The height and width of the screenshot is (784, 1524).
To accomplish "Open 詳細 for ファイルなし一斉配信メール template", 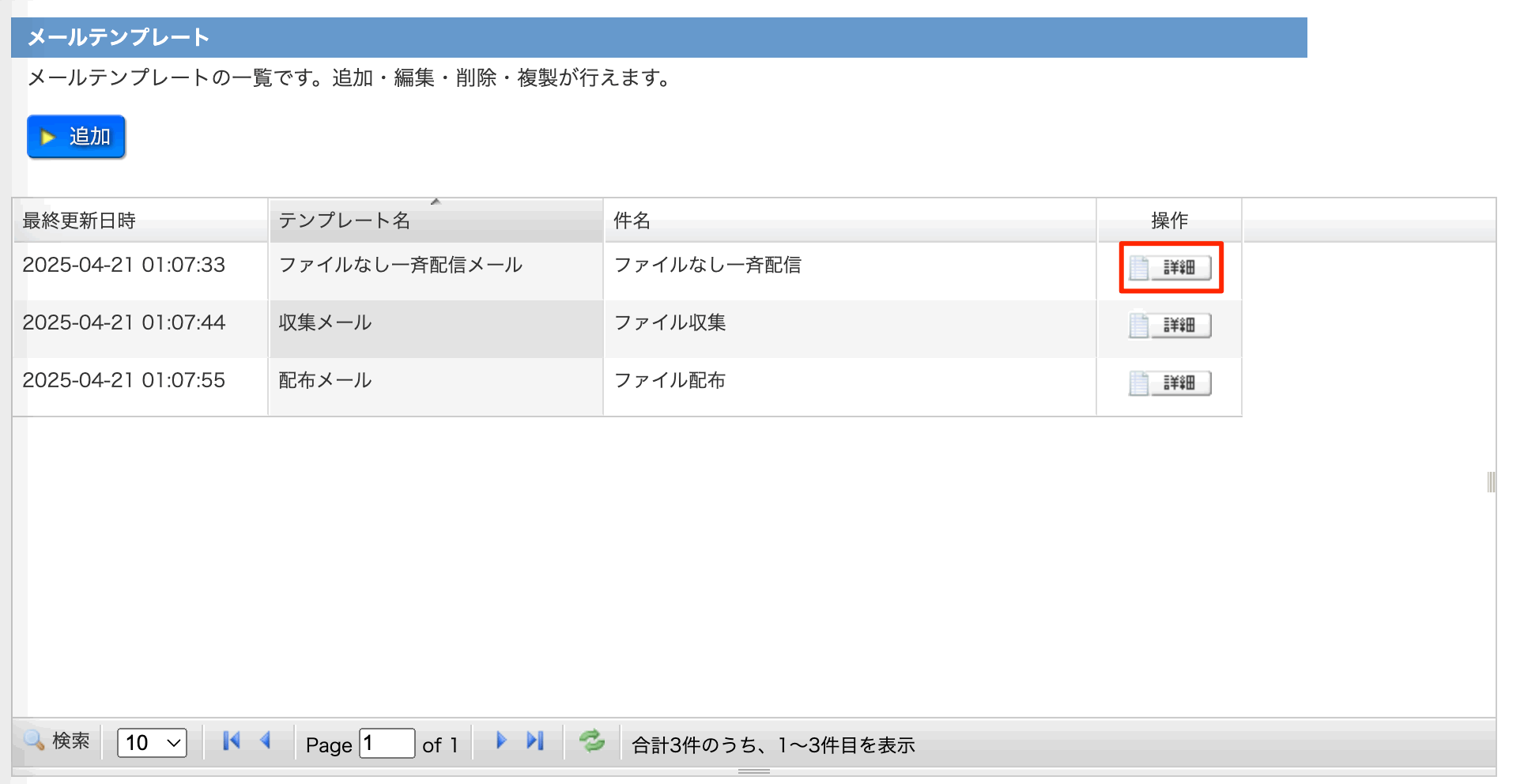I will point(1170,268).
